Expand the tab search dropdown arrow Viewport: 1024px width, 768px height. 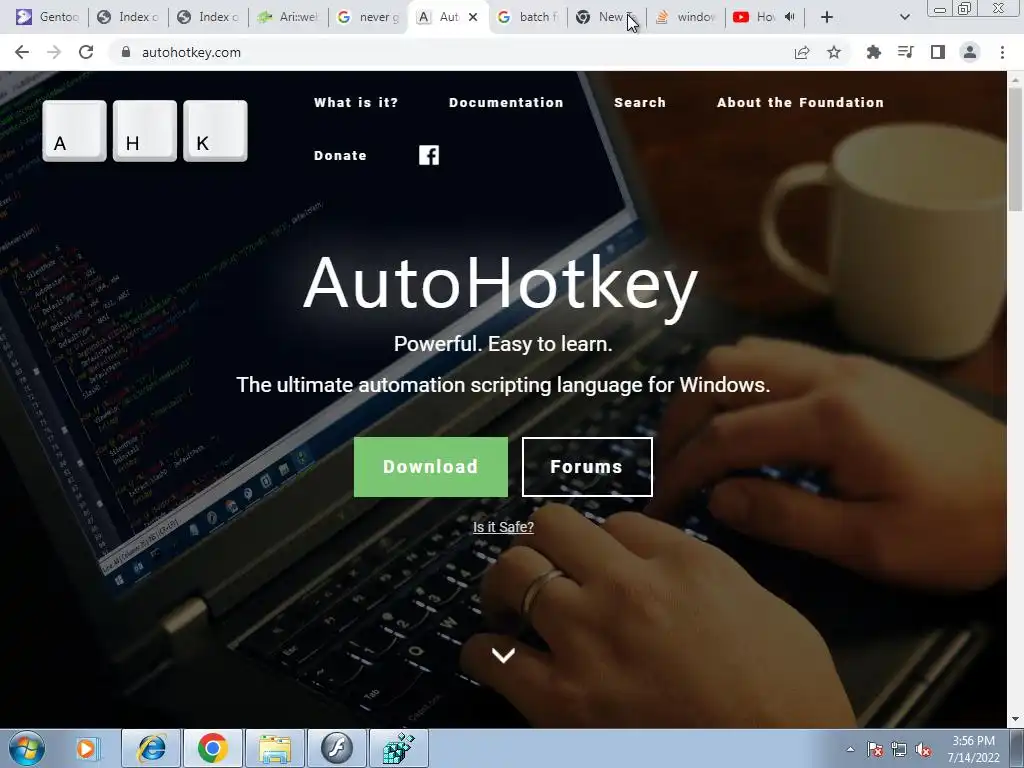coord(904,17)
